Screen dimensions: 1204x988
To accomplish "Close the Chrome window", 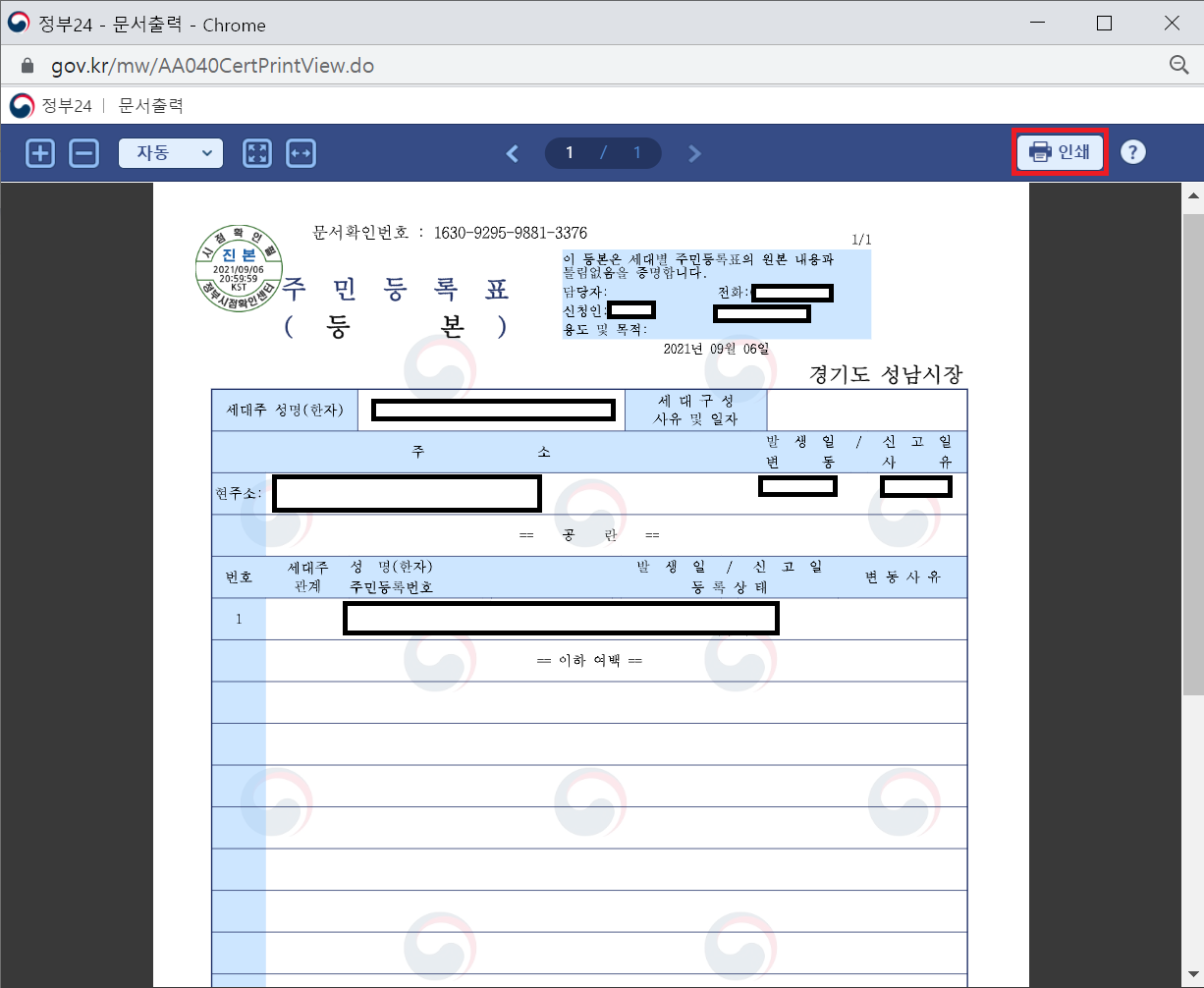I will 1172,24.
